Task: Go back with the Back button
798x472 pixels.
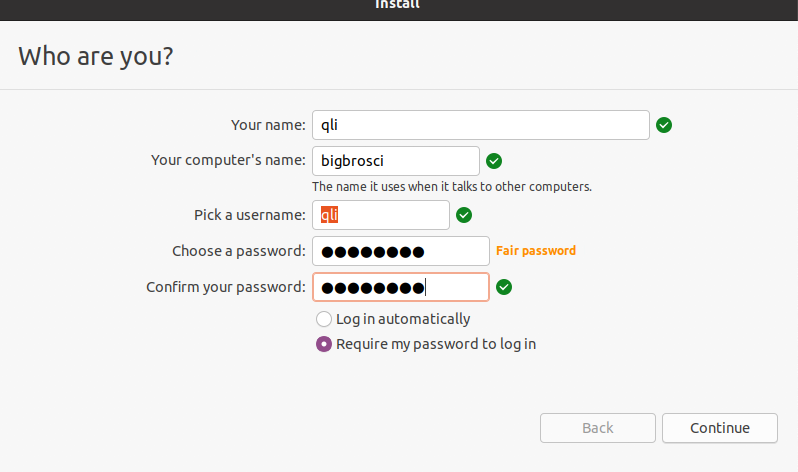Action: [597, 428]
